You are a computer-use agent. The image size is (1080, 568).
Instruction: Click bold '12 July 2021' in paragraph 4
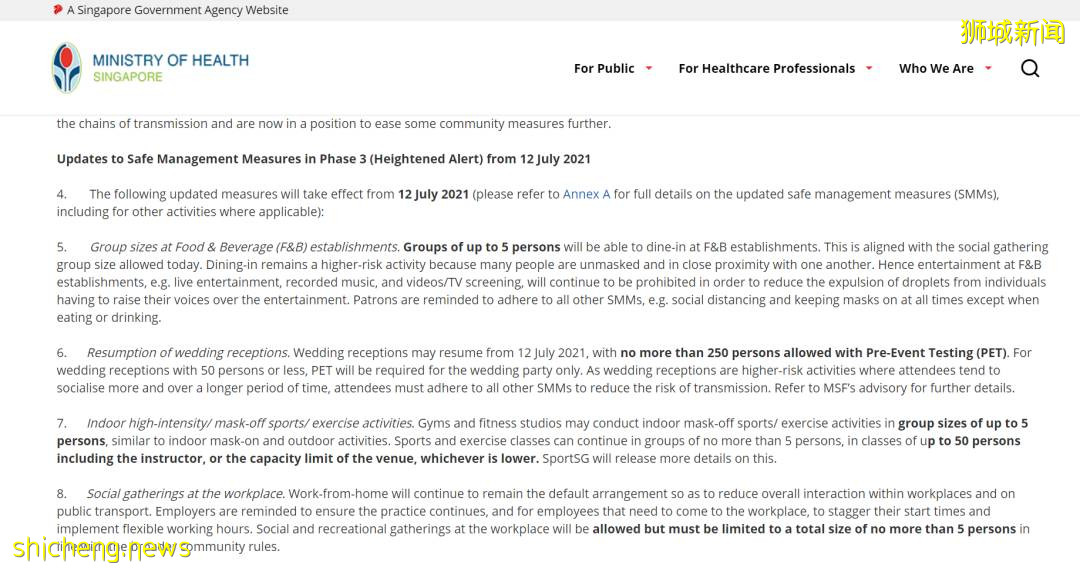[433, 194]
